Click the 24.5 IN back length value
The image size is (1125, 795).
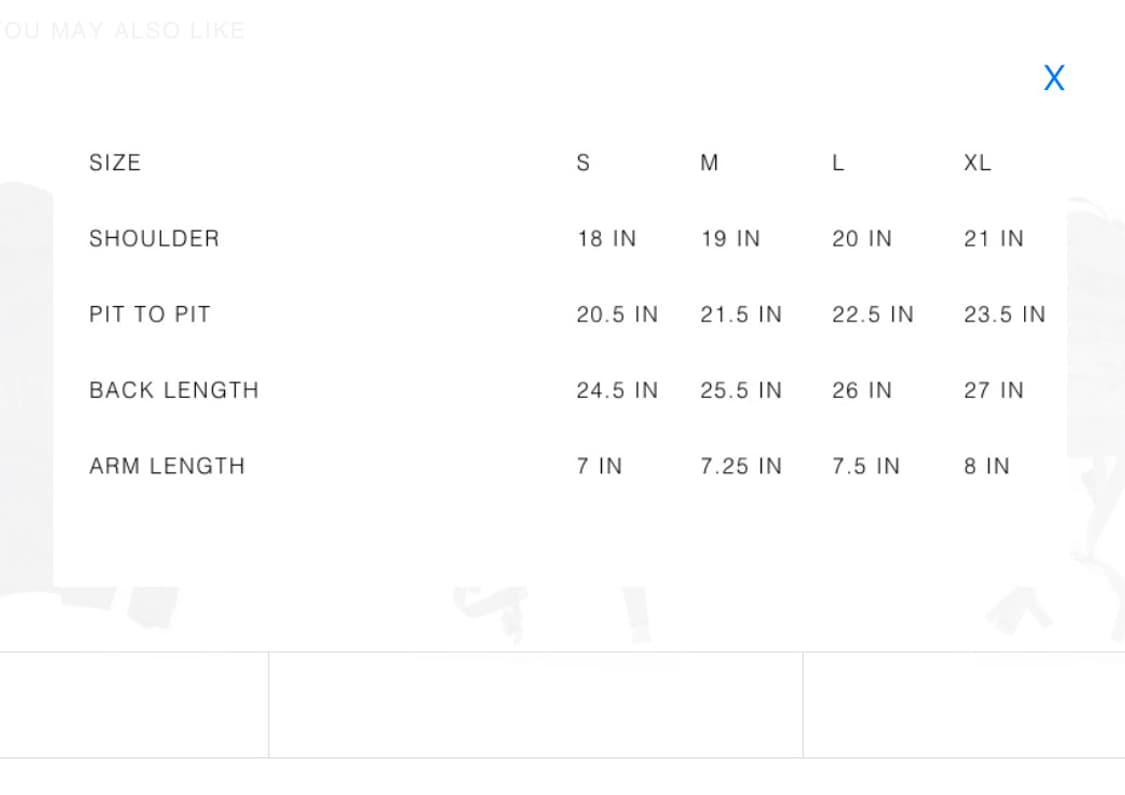[x=617, y=390]
